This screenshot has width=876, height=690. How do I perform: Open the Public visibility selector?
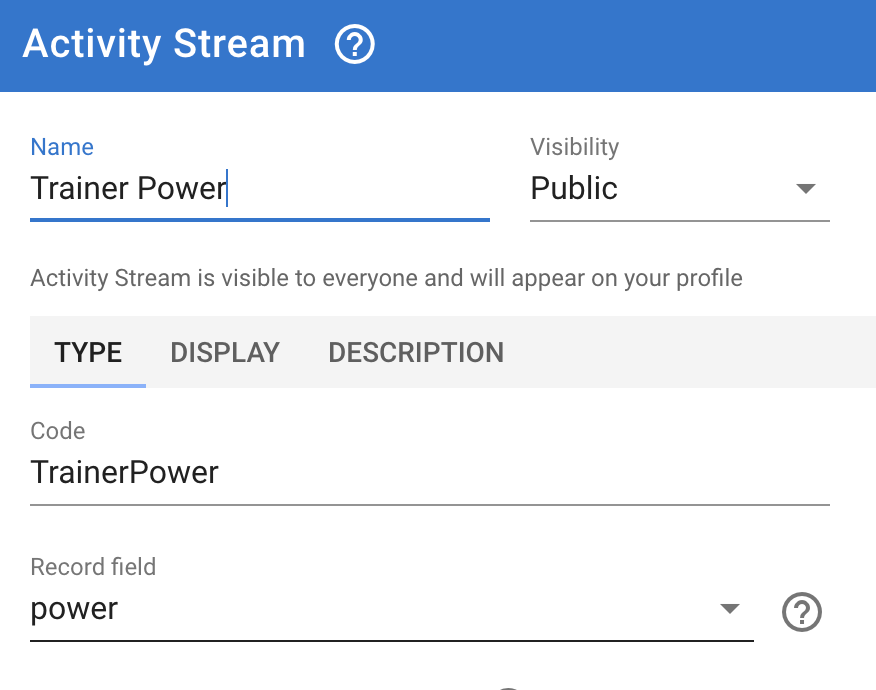point(660,189)
